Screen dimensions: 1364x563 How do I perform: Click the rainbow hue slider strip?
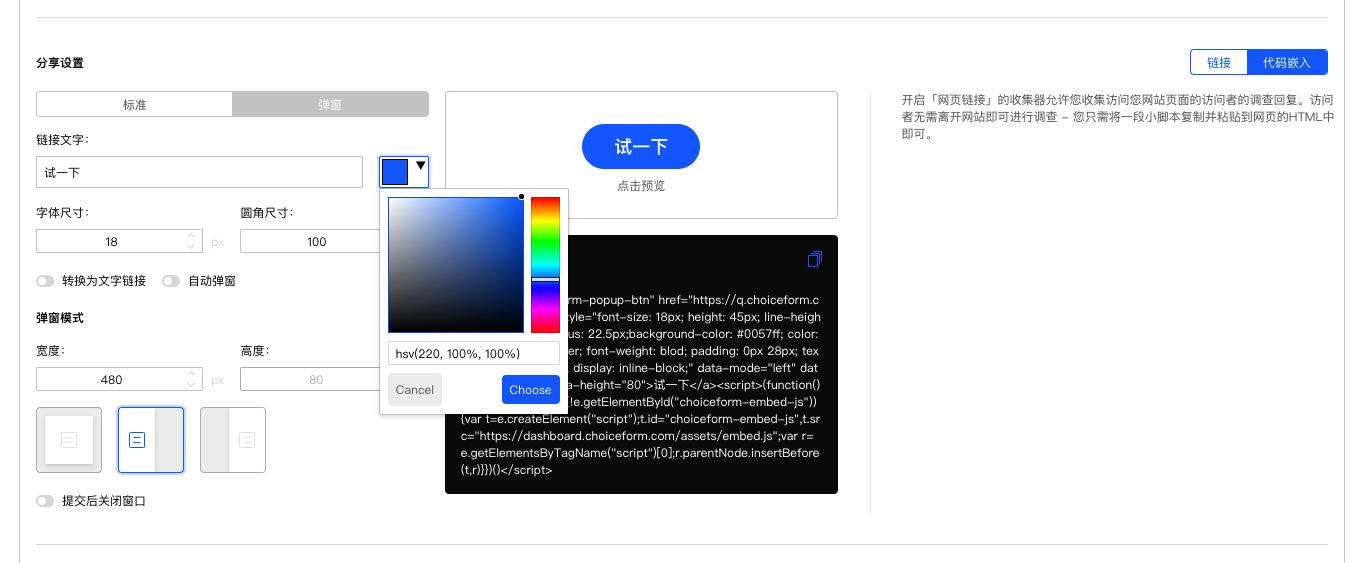pos(545,265)
